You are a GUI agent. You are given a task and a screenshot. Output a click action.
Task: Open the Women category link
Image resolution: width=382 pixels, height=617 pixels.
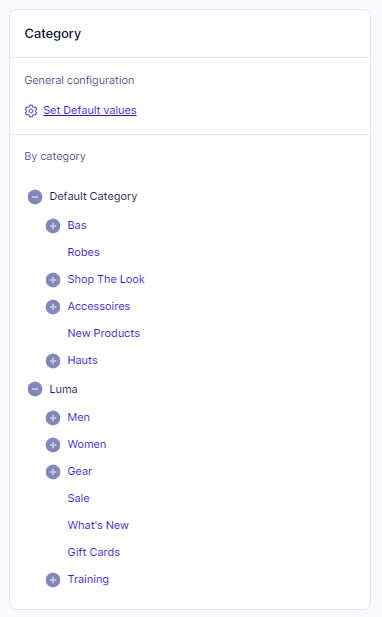coord(87,444)
